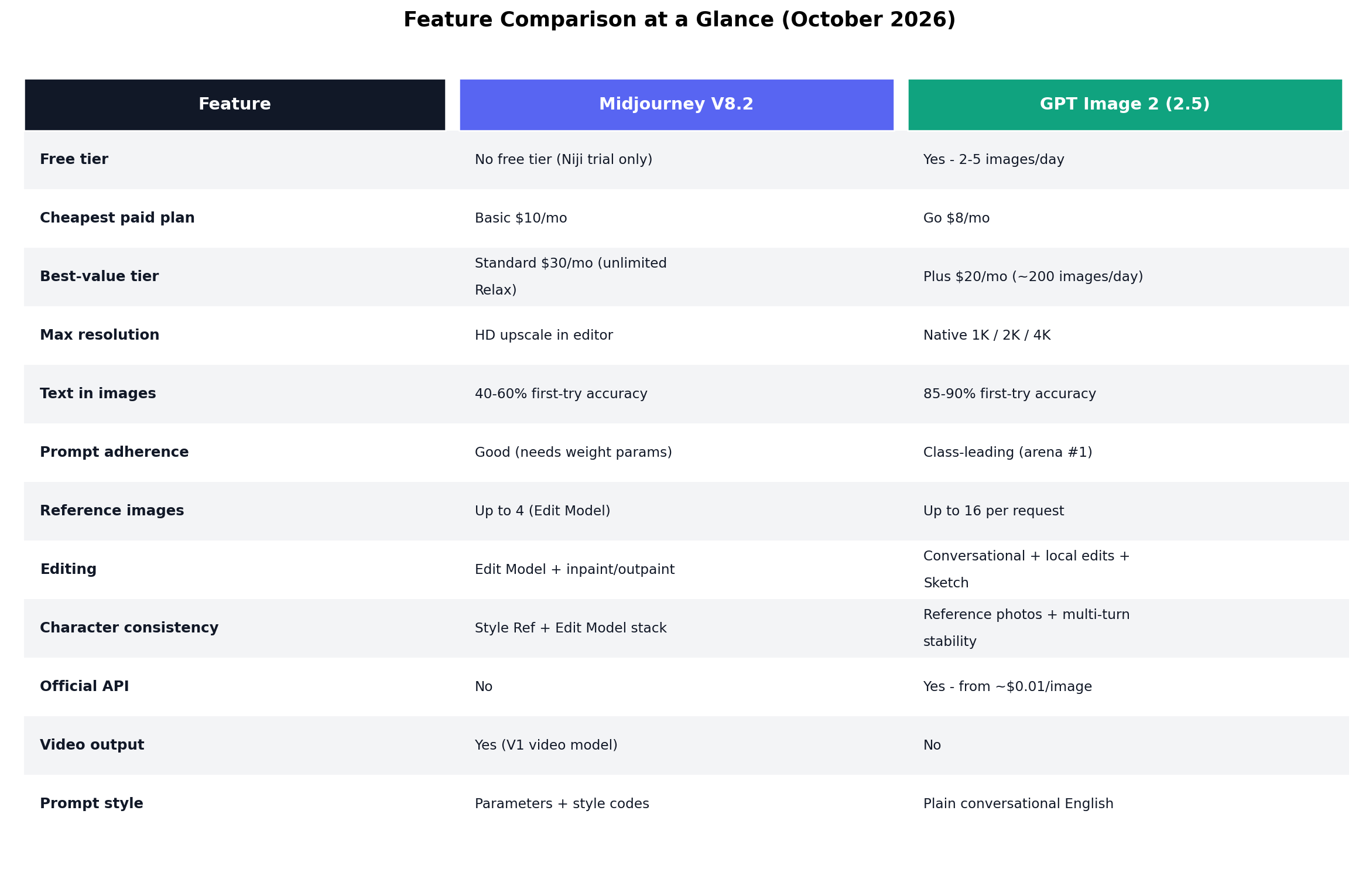
Task: Click 'Conversational + local edits + Sketch' cell
Action: [x=1026, y=570]
